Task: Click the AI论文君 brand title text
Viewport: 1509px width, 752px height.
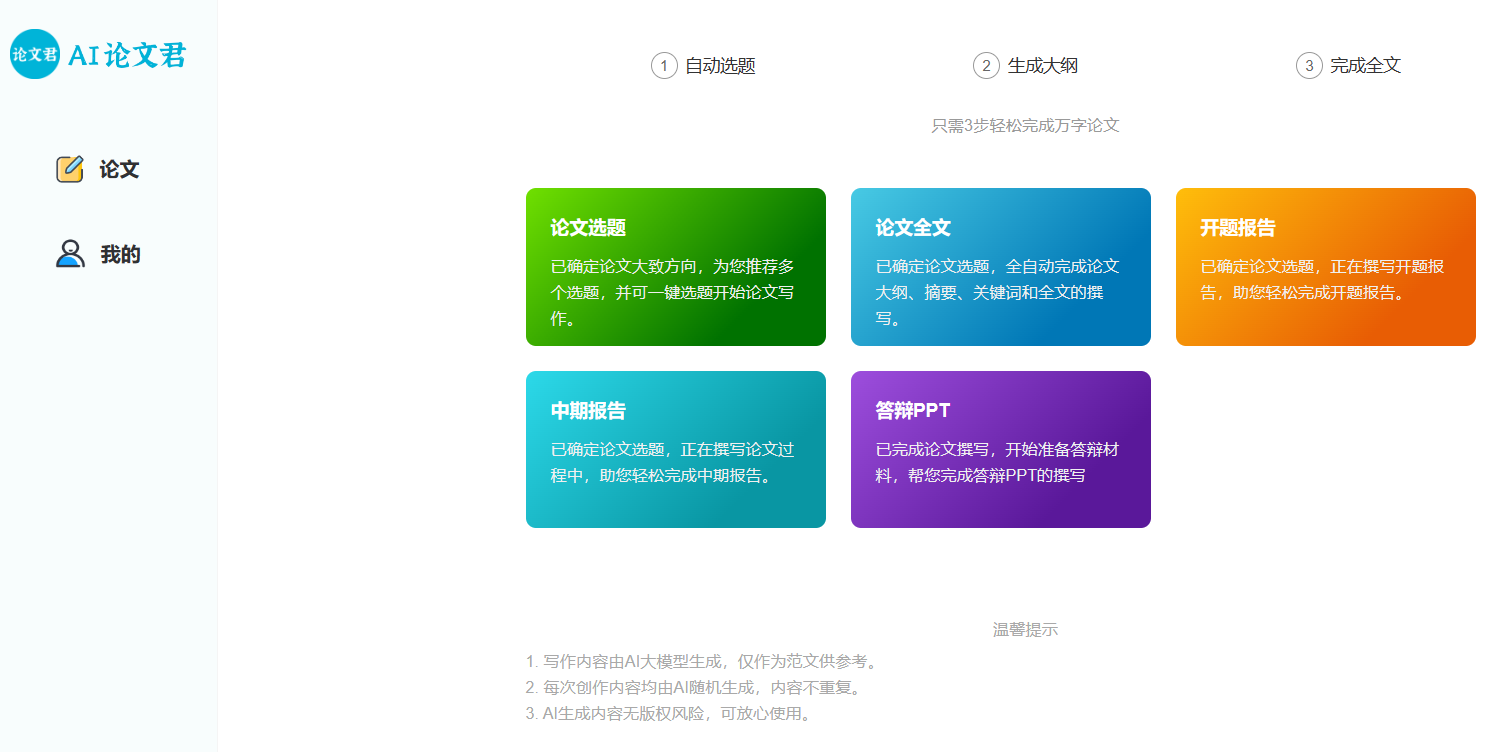Action: tap(127, 56)
